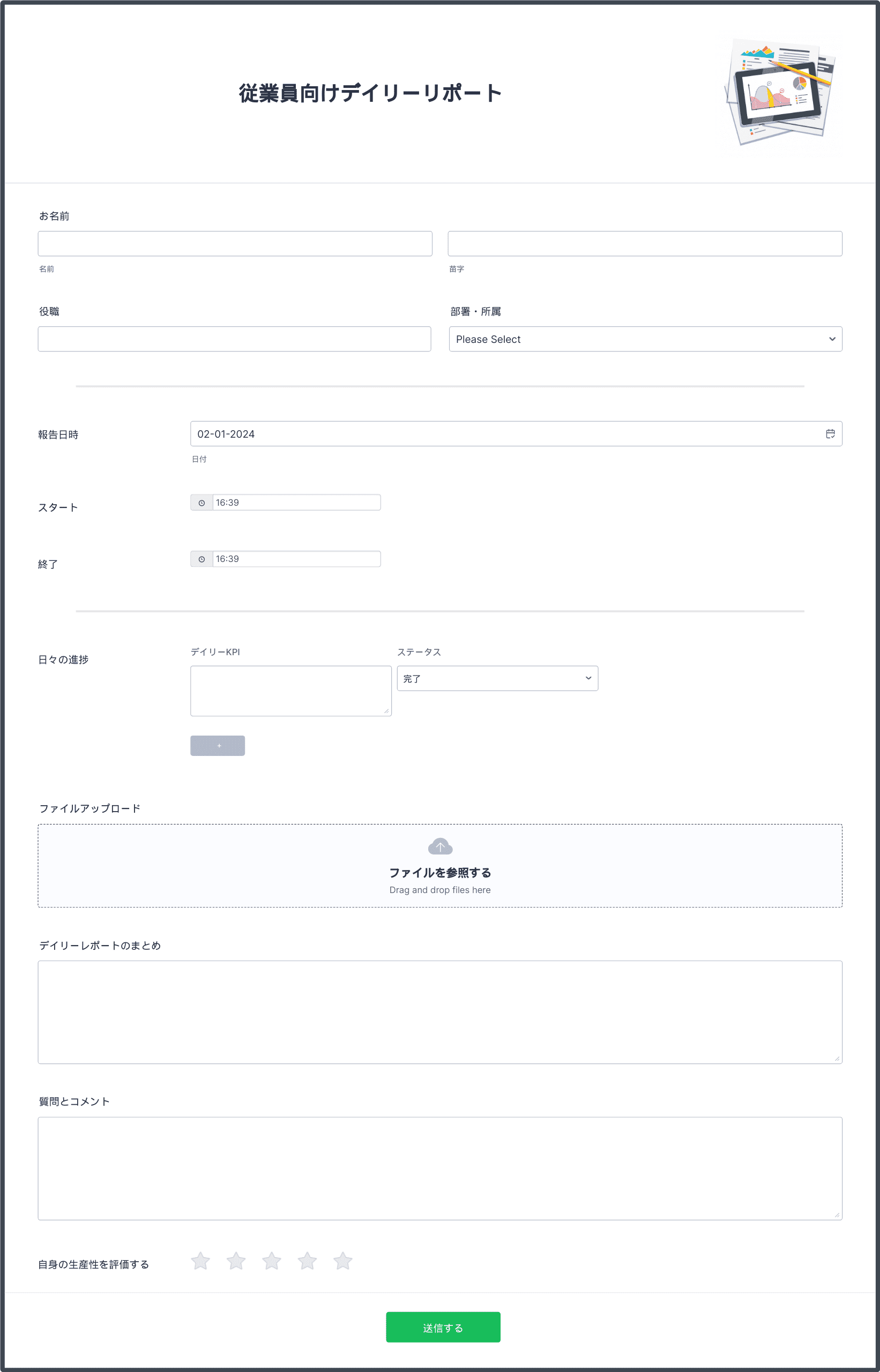Click the clock icon beside 終了 time
The height and width of the screenshot is (1372, 880).
point(202,559)
